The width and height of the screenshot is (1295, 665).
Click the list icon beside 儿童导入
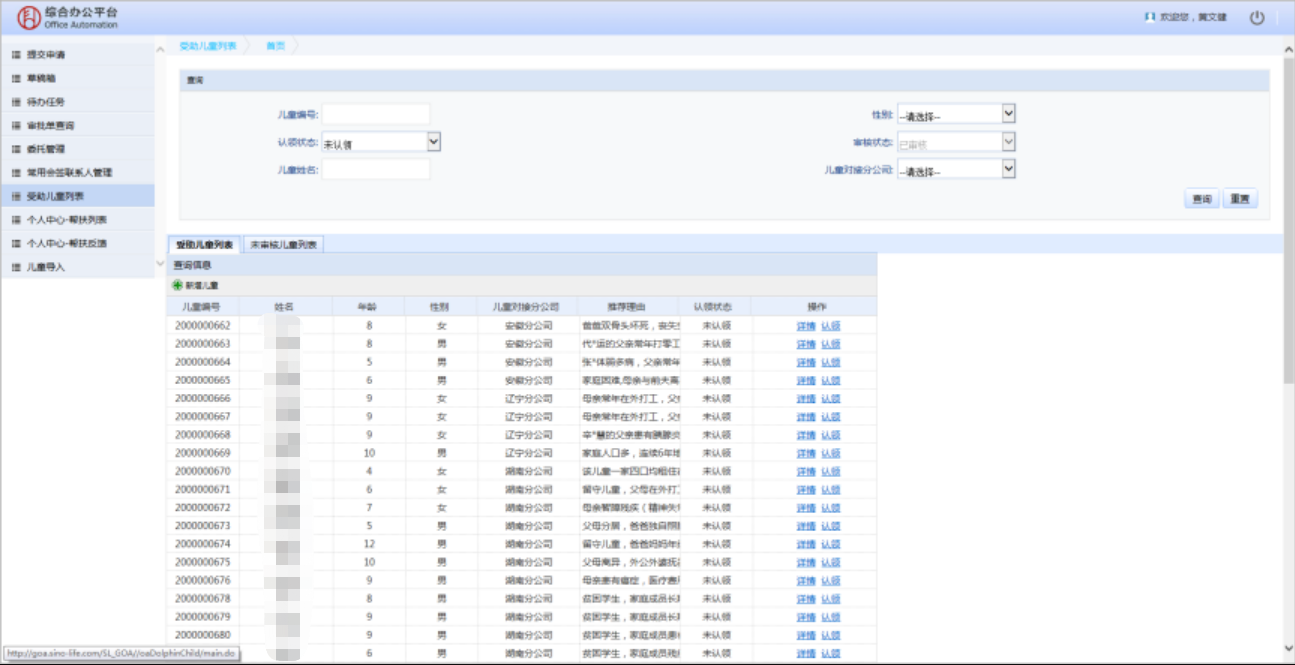(x=16, y=267)
